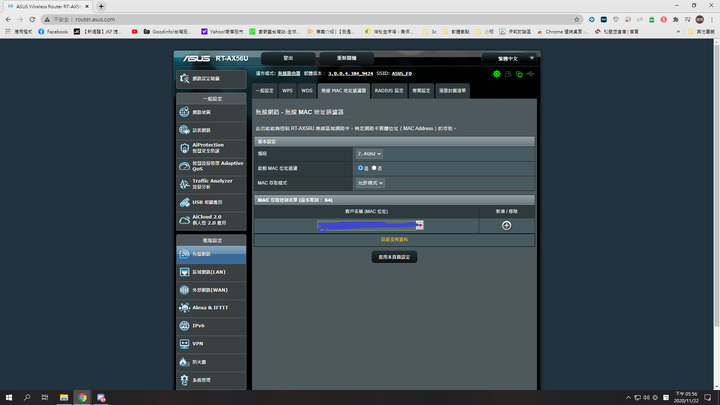Open the Guest Network sidebar item
Screen dimensions: 720x405
point(211,130)
